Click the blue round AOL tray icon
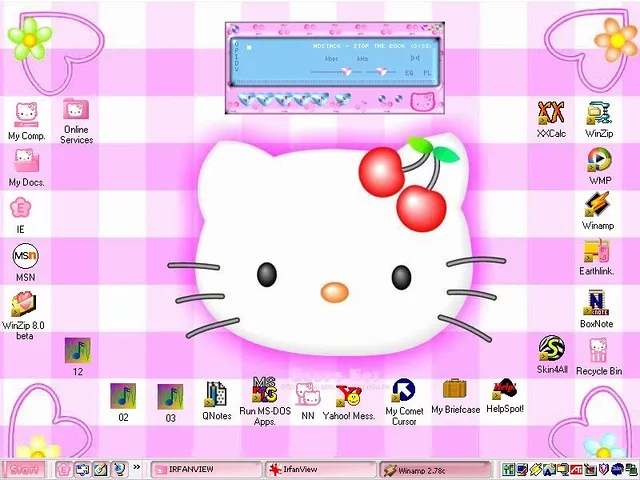640x480 pixels. point(617,469)
